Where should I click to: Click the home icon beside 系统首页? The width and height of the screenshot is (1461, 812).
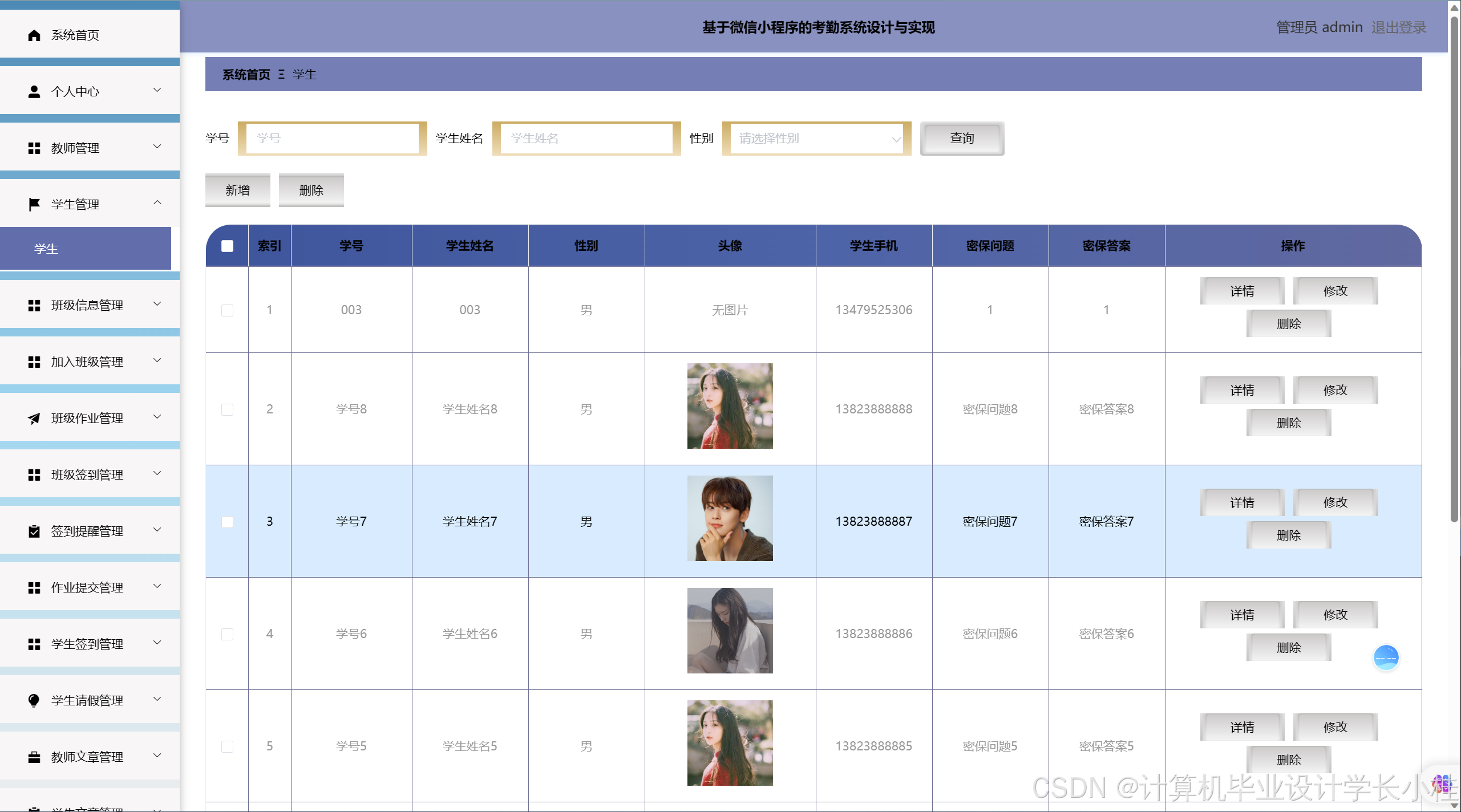coord(34,35)
